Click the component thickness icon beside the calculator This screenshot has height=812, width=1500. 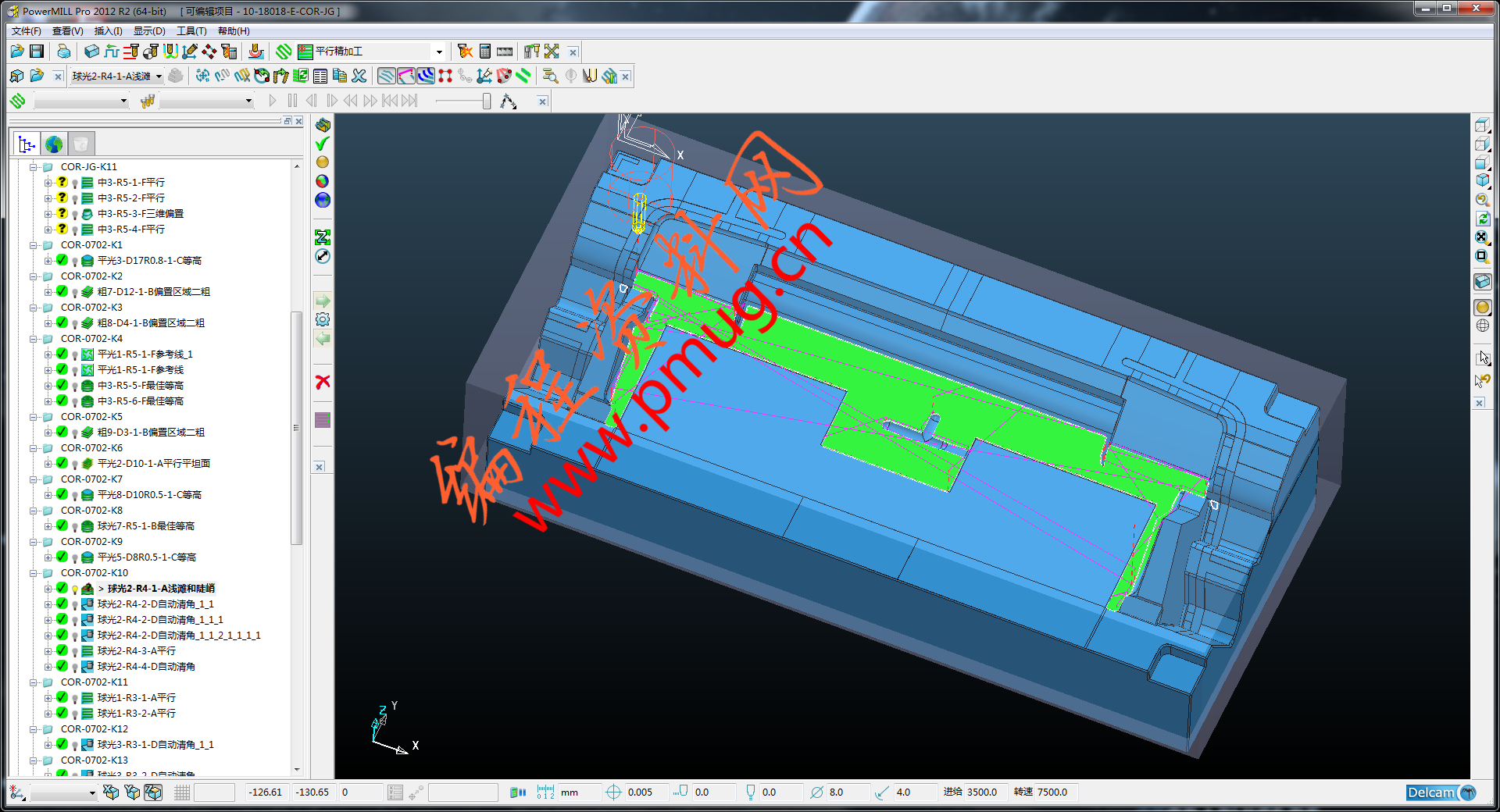pos(466,52)
